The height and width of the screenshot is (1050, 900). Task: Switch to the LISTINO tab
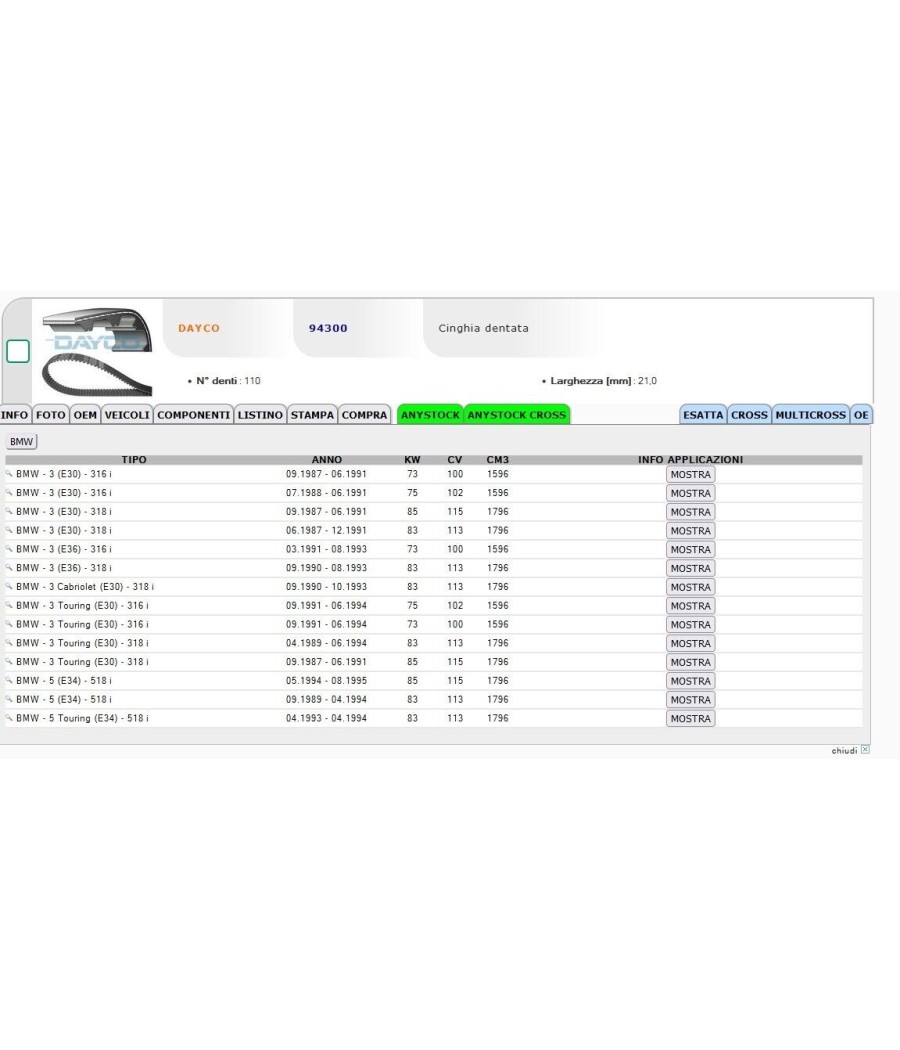(x=260, y=415)
